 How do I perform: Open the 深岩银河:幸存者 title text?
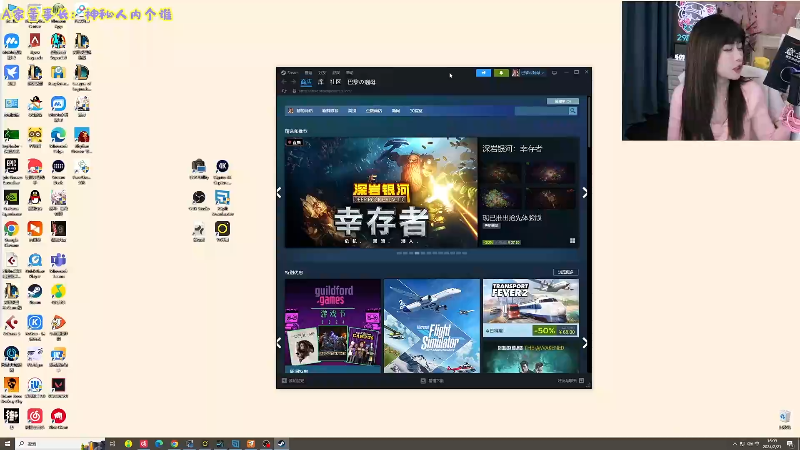click(512, 148)
